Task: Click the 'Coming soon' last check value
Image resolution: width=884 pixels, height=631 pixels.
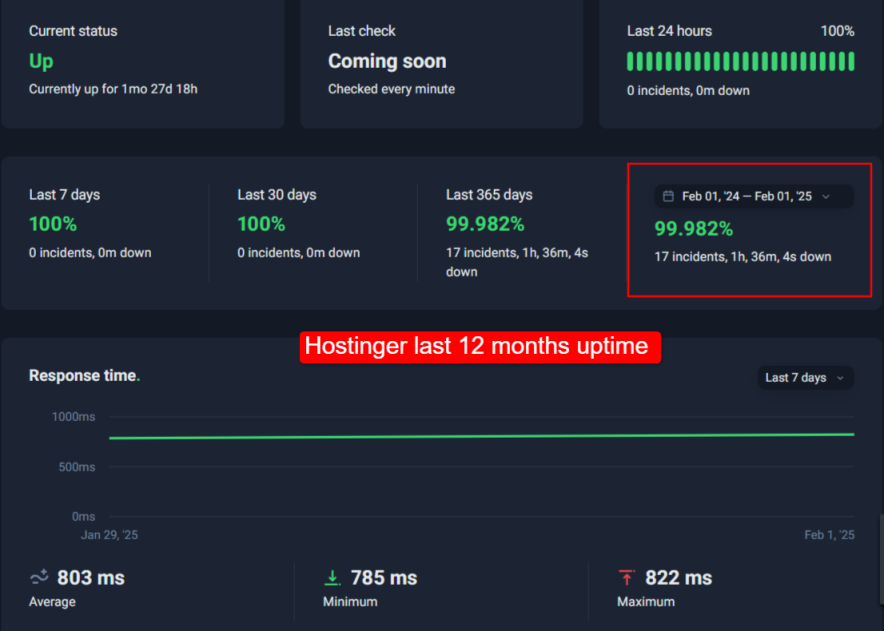Action: [x=387, y=61]
